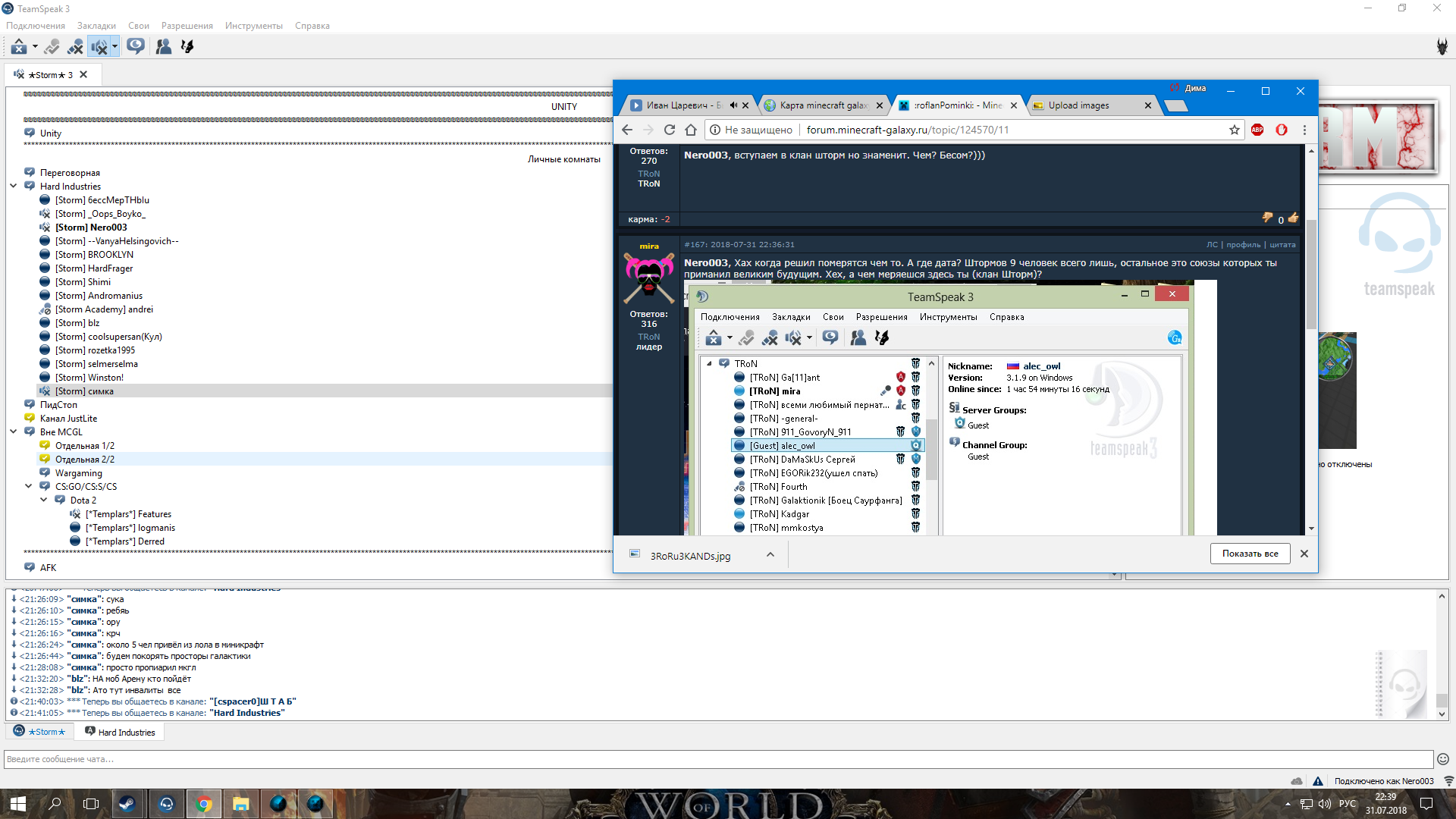The height and width of the screenshot is (819, 1456).
Task: Open the Подключения menu
Action: tap(36, 26)
